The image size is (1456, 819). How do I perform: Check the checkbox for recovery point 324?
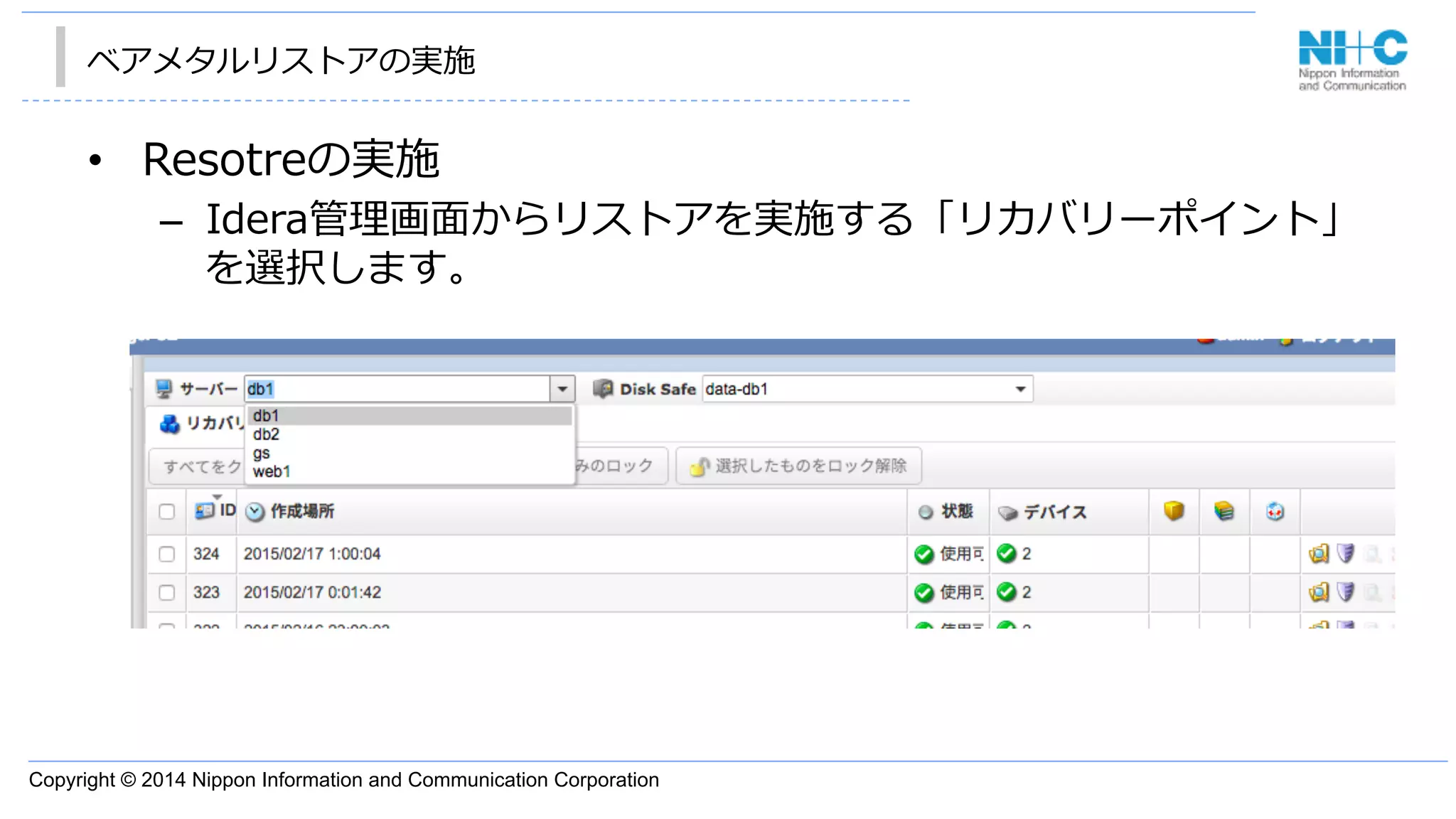(x=167, y=554)
